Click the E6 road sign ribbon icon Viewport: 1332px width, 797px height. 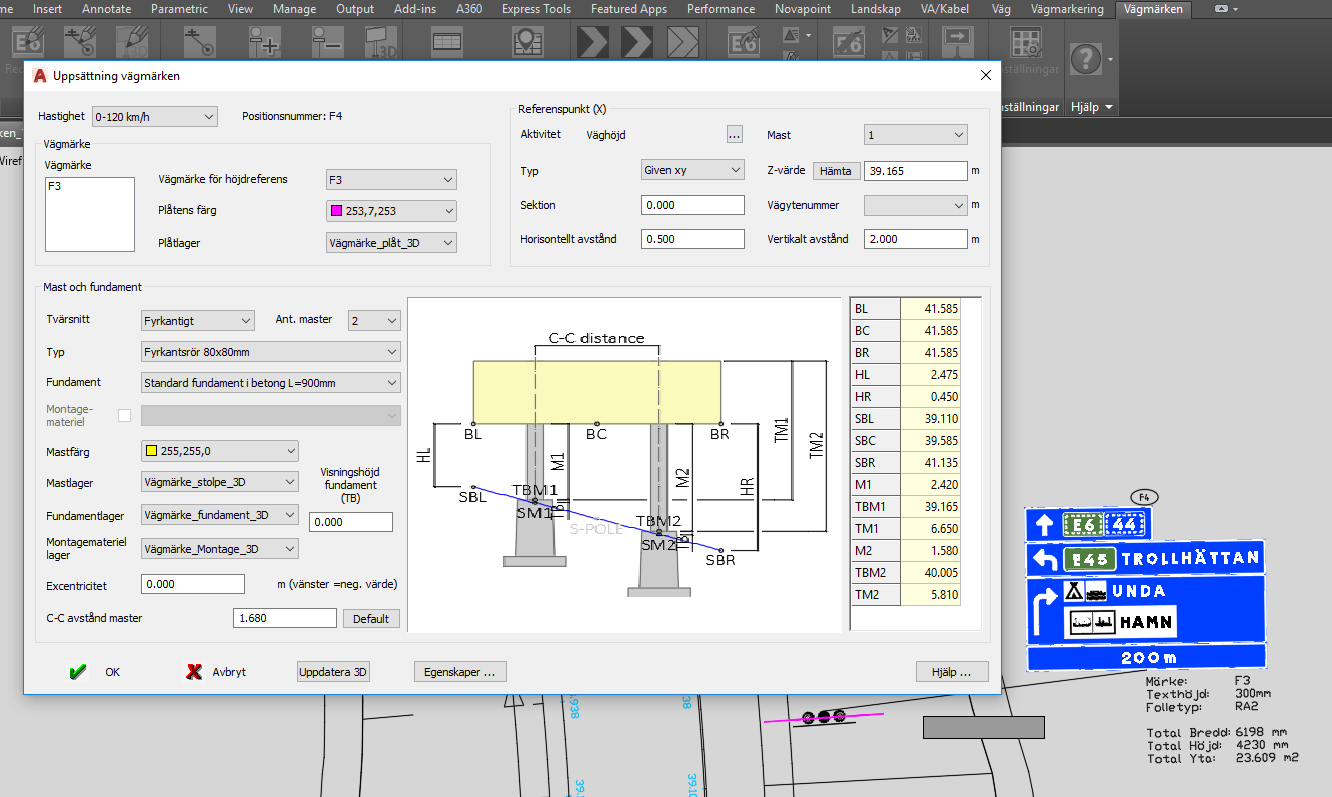pyautogui.click(x=30, y=42)
